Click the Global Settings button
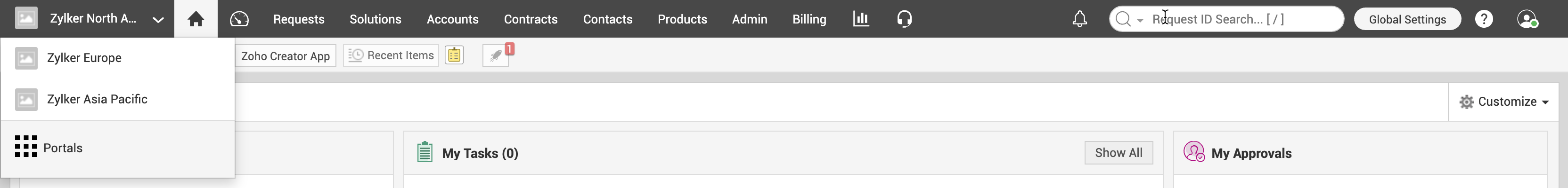Screen dimensions: 1568x188 click(x=1407, y=19)
